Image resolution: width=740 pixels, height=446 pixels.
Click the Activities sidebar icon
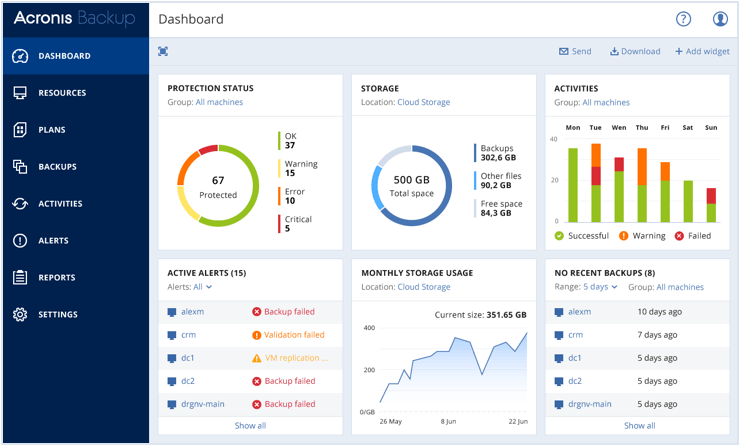coord(19,204)
